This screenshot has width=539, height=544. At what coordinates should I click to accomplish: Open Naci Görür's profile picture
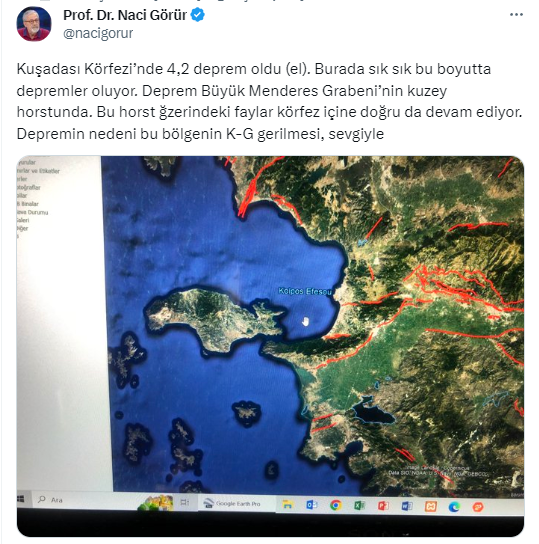point(34,24)
